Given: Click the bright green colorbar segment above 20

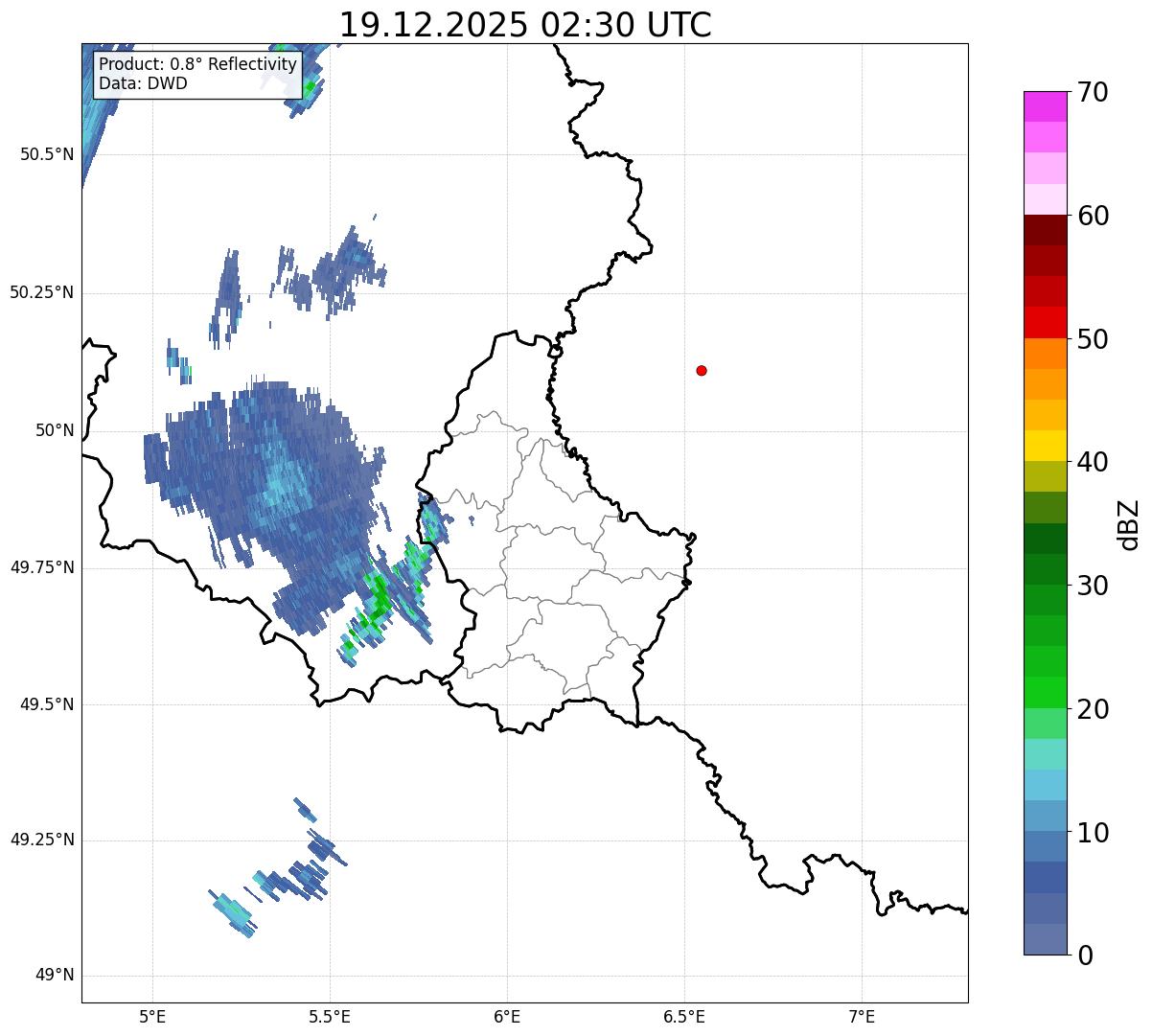Looking at the screenshot, I should click(x=1045, y=692).
